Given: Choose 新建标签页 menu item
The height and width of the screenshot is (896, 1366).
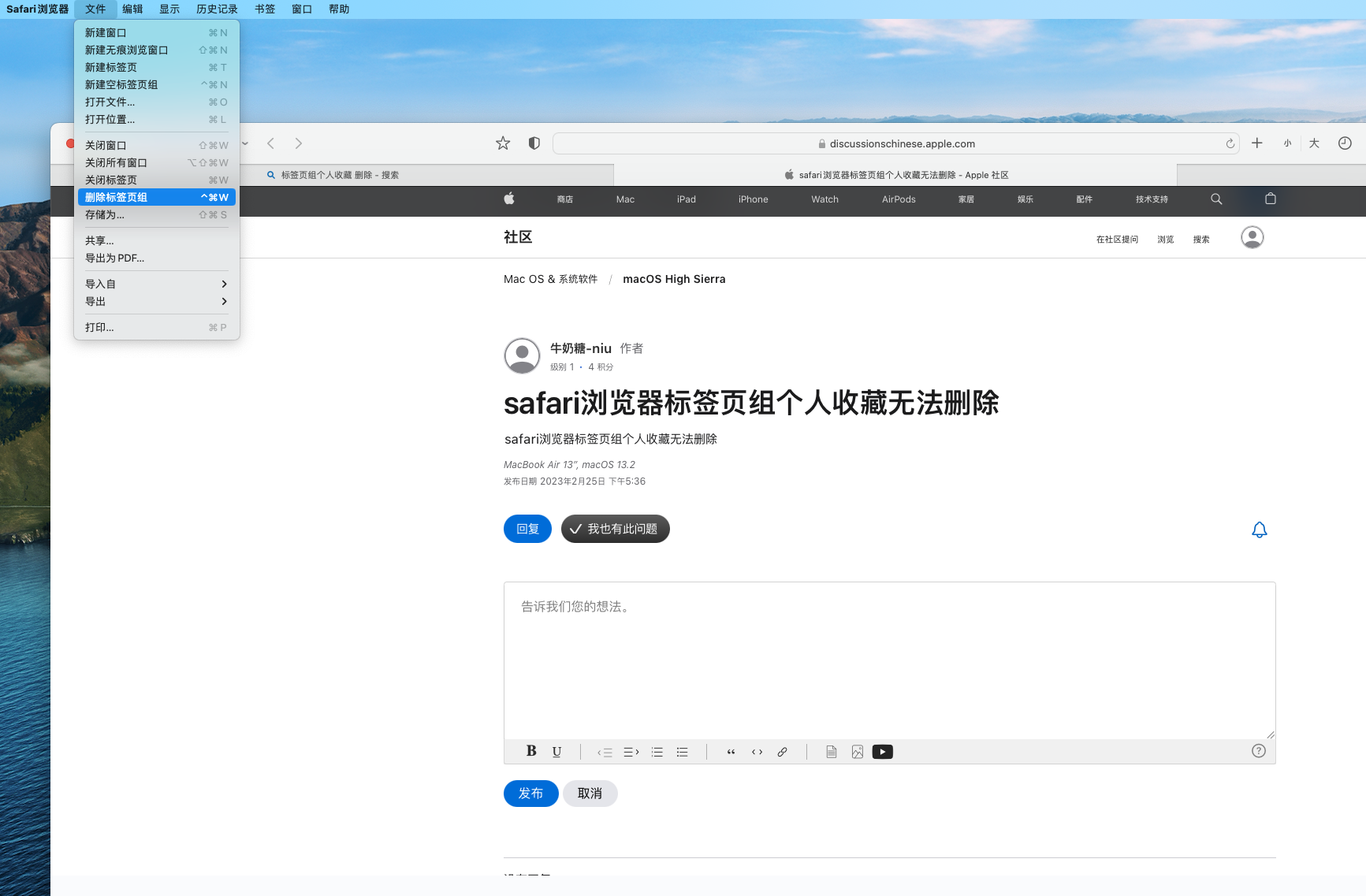Looking at the screenshot, I should [x=157, y=67].
